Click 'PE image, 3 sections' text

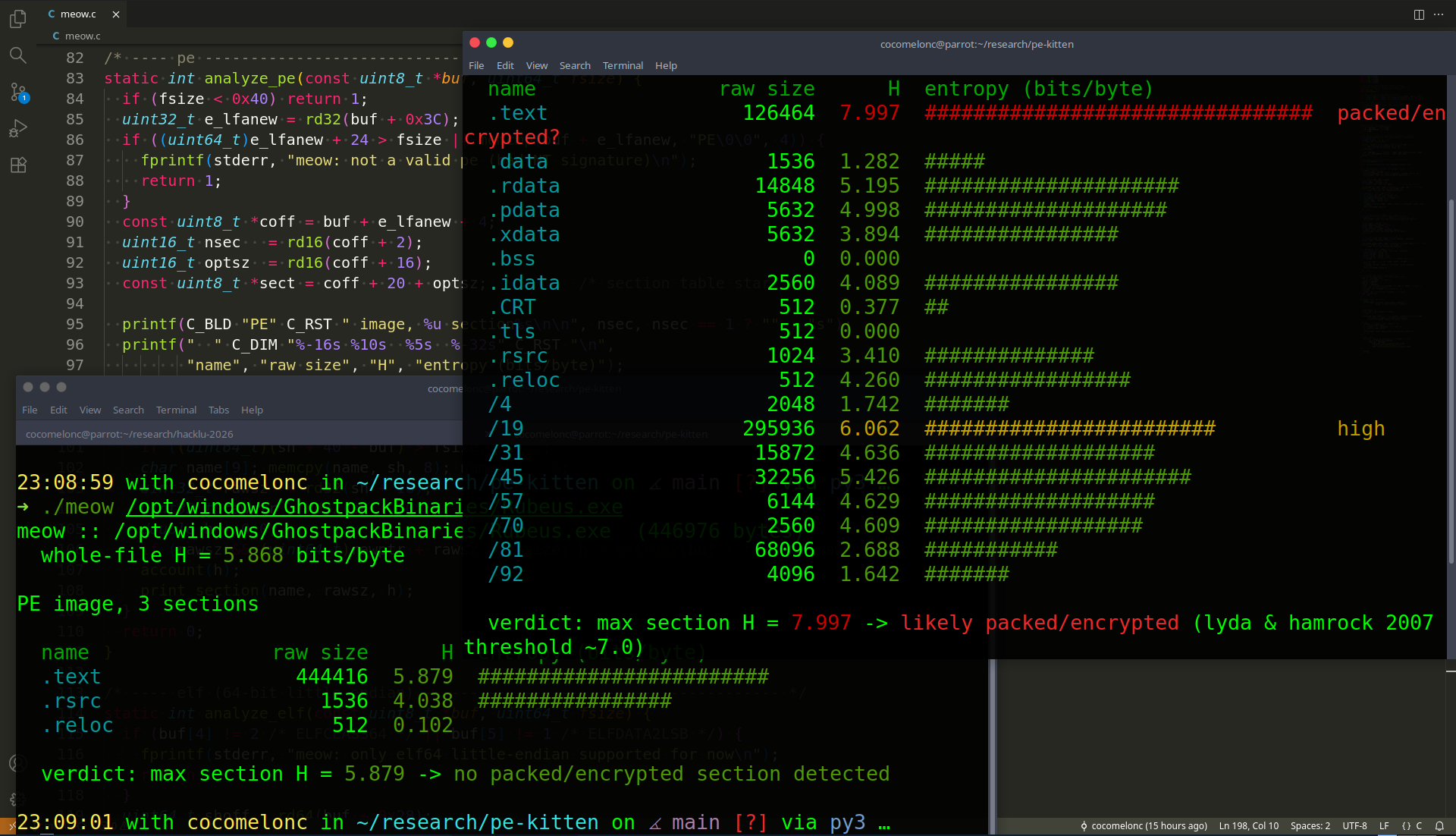point(137,604)
